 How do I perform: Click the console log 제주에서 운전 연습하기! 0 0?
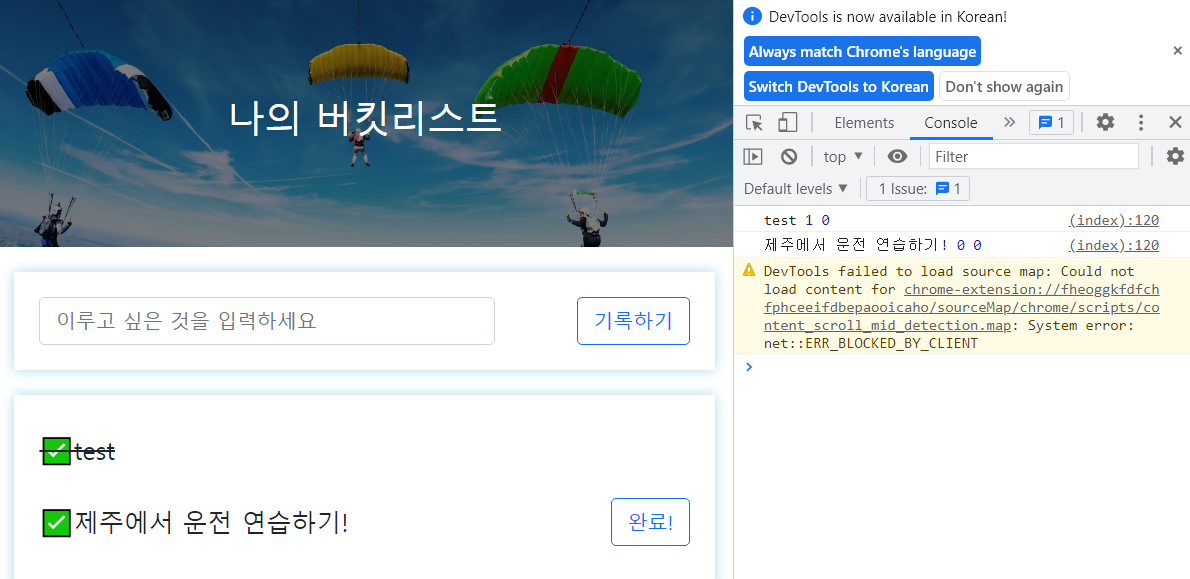(x=874, y=244)
